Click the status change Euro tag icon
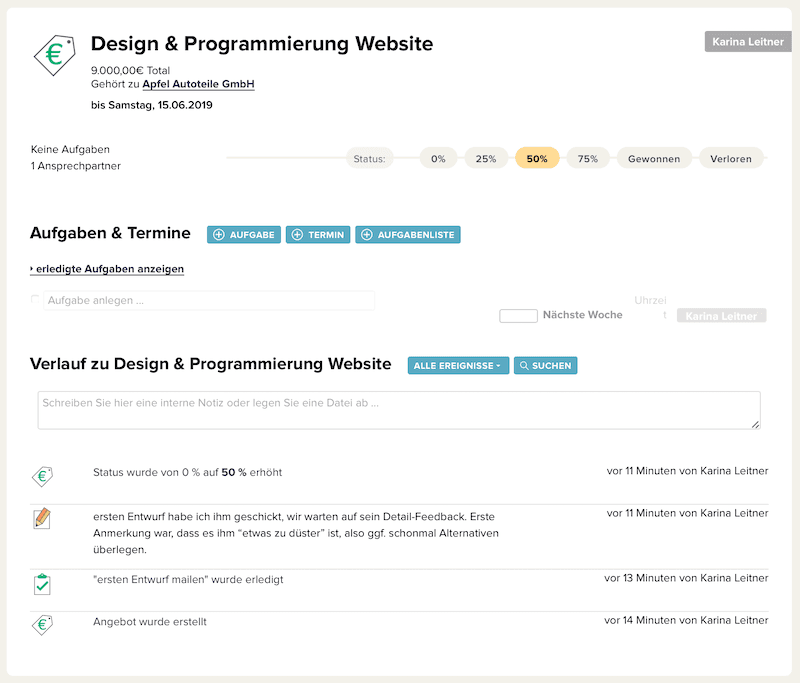The image size is (800, 683). (x=42, y=476)
